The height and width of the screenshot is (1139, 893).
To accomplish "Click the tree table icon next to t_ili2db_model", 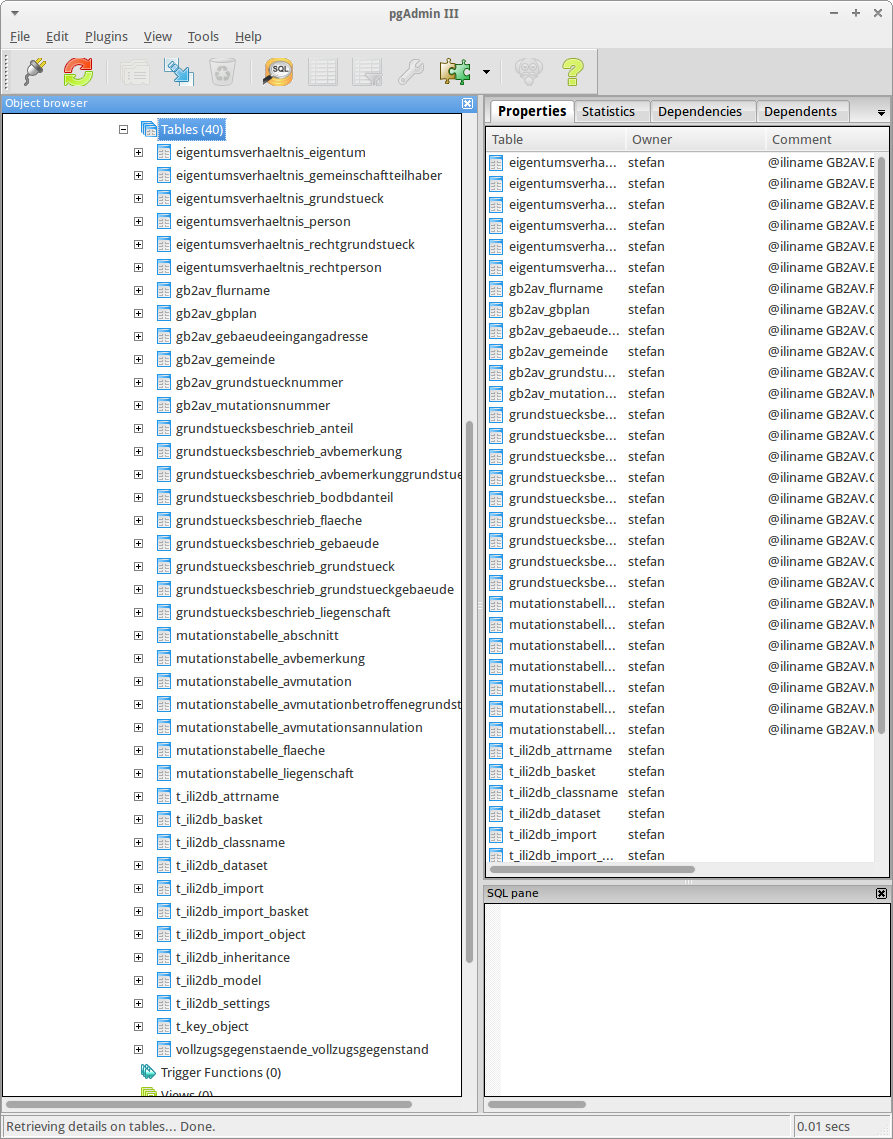I will 164,981.
